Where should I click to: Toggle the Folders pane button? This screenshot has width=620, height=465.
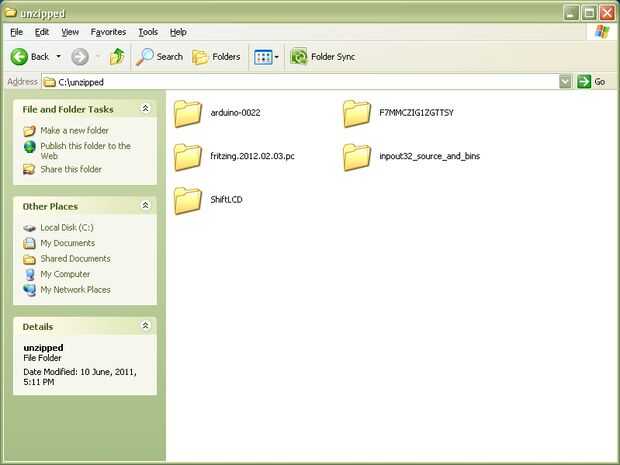tap(216, 57)
